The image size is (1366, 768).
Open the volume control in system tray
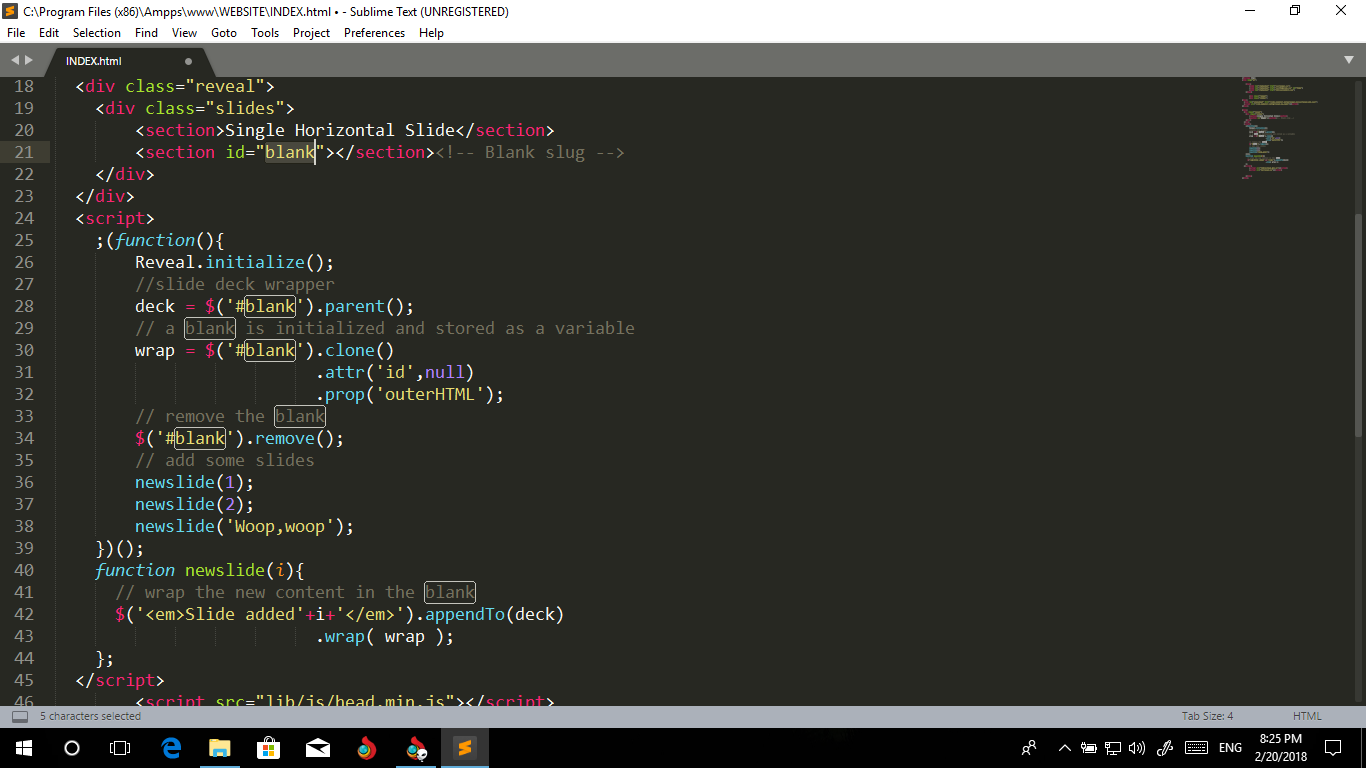coord(1137,747)
